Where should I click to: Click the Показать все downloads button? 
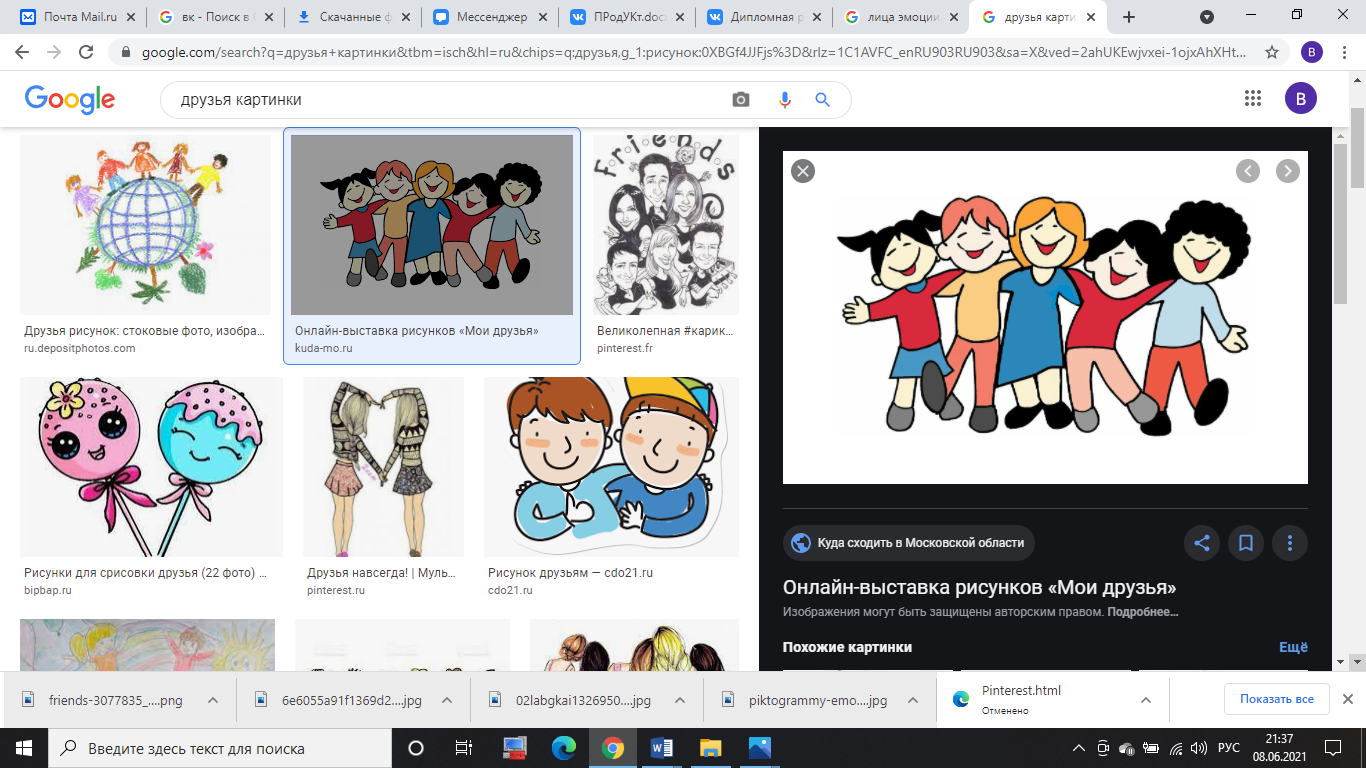(1277, 699)
